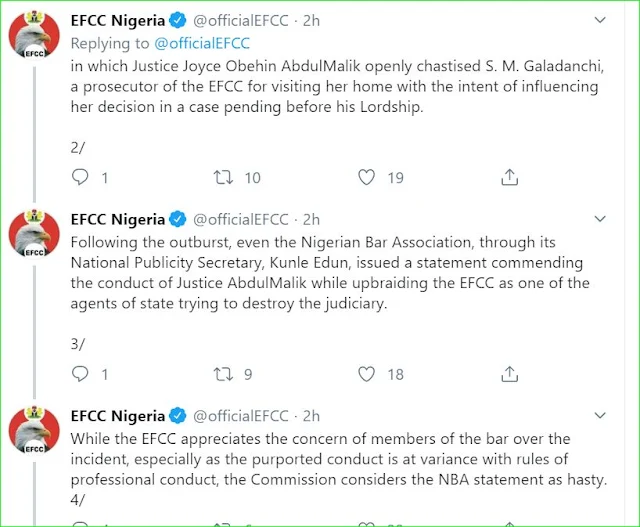This screenshot has height=527, width=640.
Task: Open EFCC Nigeria profile name in first tweet
Action: (x=118, y=20)
